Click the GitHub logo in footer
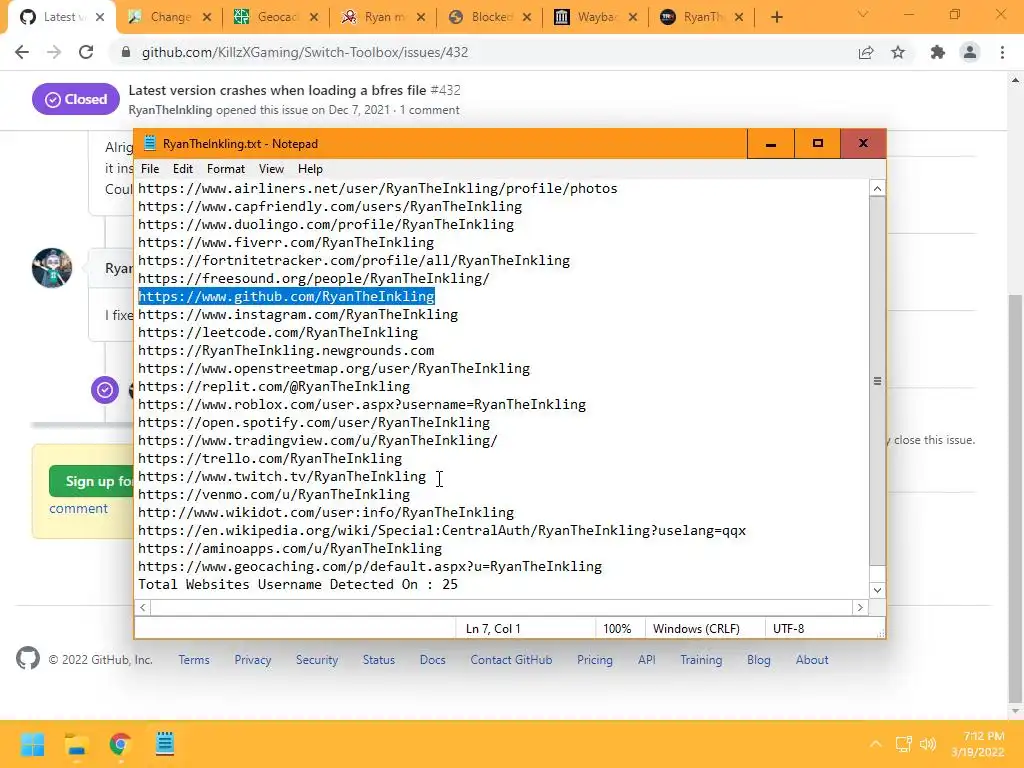The image size is (1024, 768). click(28, 658)
